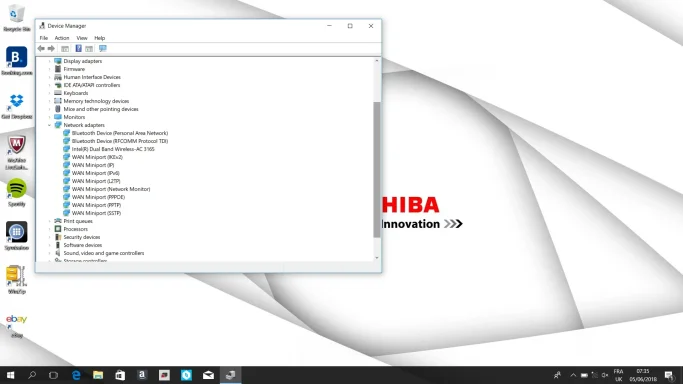This screenshot has height=384, width=683.
Task: Select Bluetooth Device (Personal Area Network)
Action: pyautogui.click(x=120, y=133)
